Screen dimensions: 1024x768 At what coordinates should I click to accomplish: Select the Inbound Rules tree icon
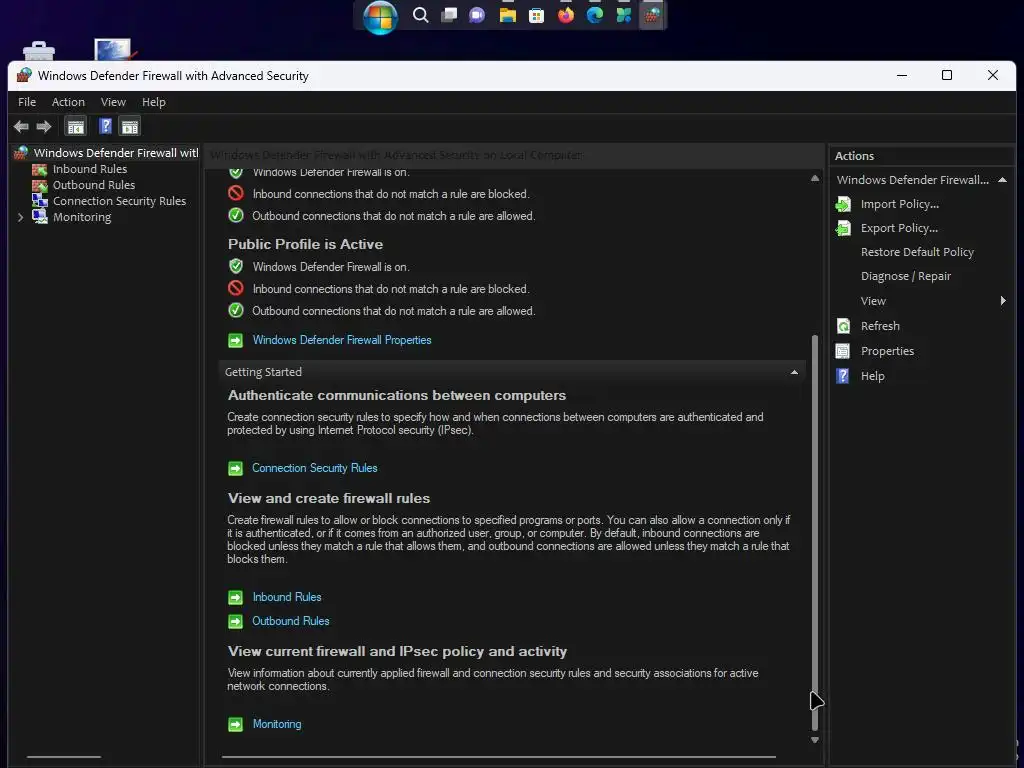pos(40,169)
